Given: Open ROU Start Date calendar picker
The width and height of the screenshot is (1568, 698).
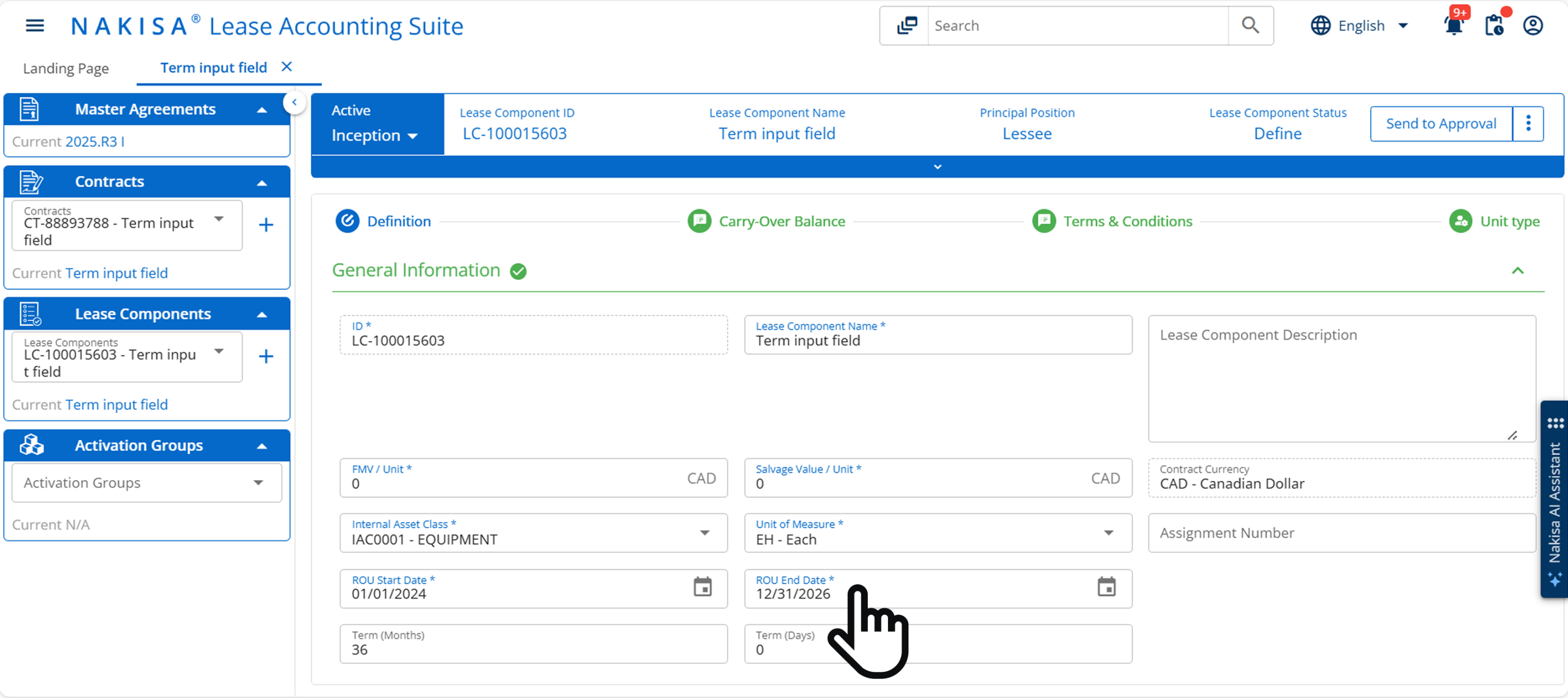Looking at the screenshot, I should [x=702, y=587].
